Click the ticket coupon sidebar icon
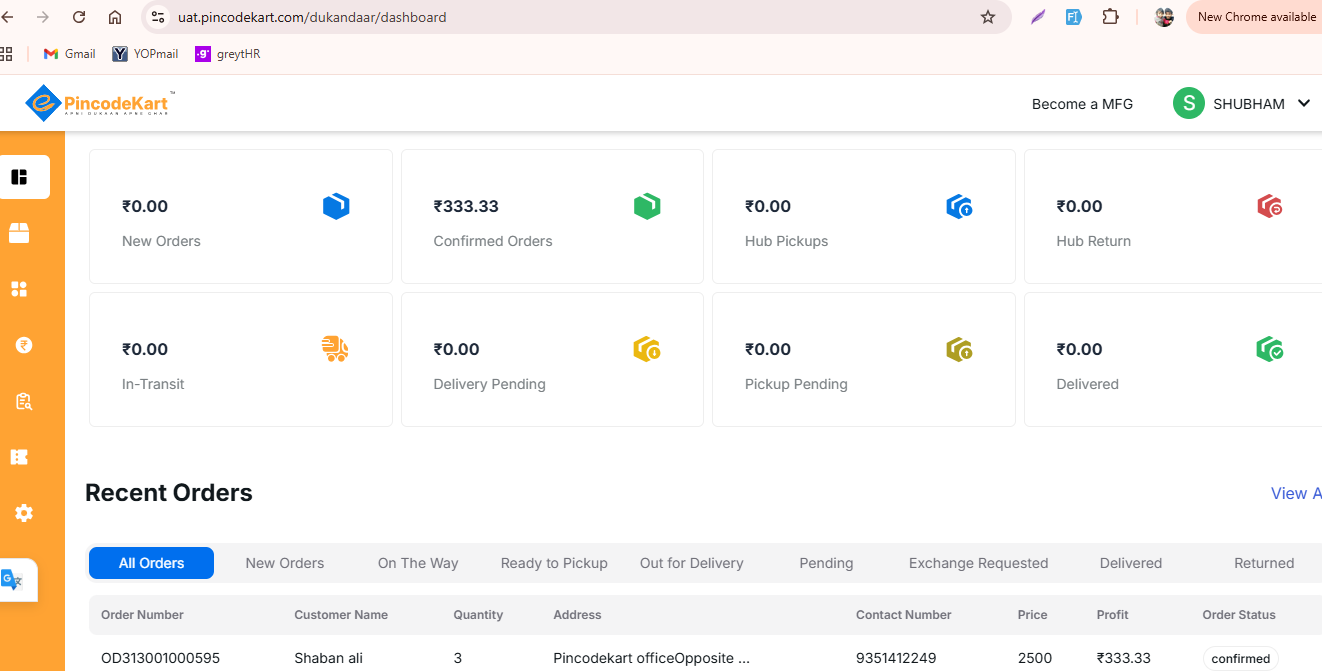This screenshot has height=671, width=1322. pos(19,457)
